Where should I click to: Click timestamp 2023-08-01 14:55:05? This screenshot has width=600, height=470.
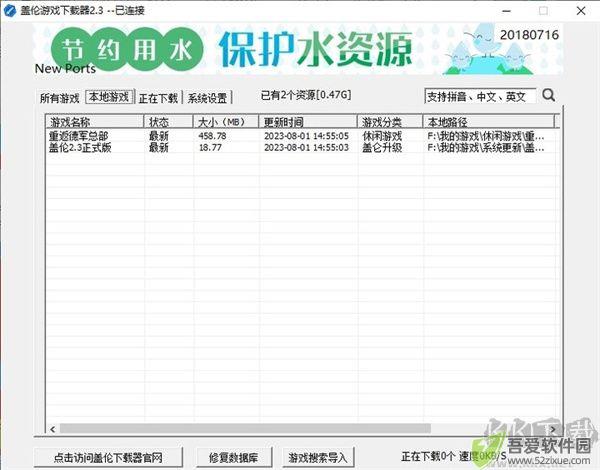pos(307,136)
